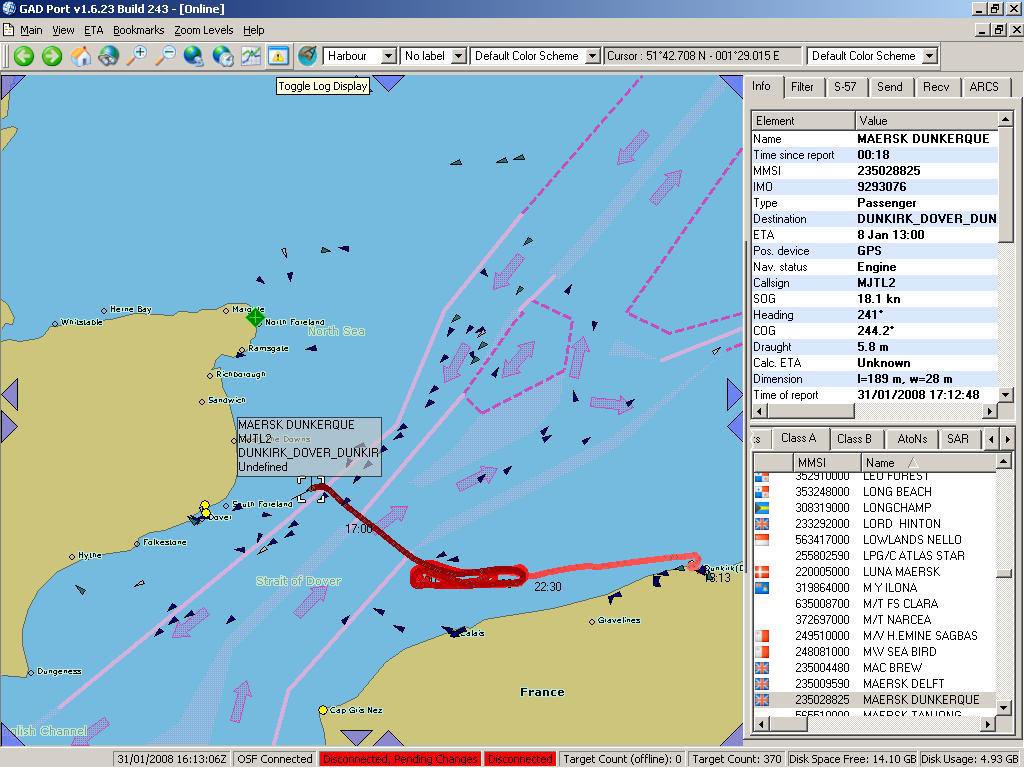Sort the ship list by MMSI column
This screenshot has height=768, width=1024.
coord(826,462)
